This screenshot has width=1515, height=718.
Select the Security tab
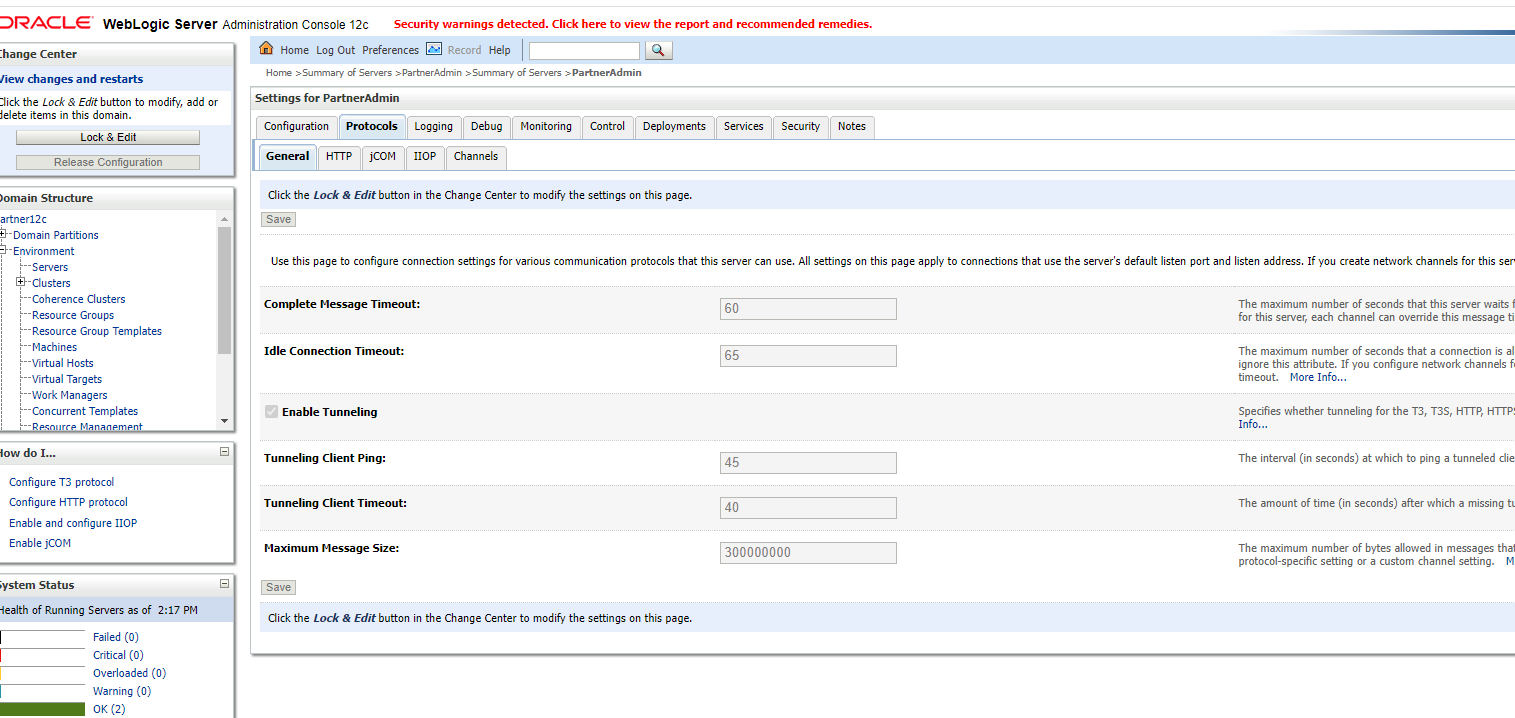pos(801,127)
